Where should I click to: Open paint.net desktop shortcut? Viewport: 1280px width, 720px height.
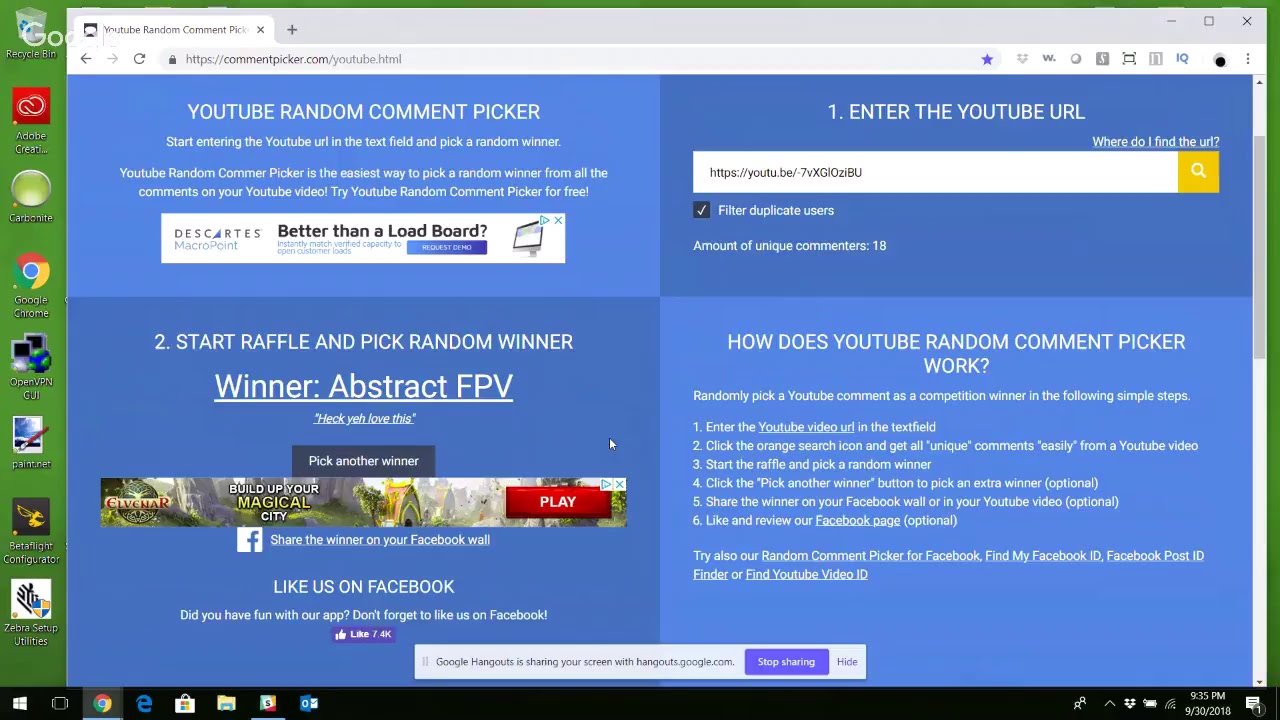31,443
